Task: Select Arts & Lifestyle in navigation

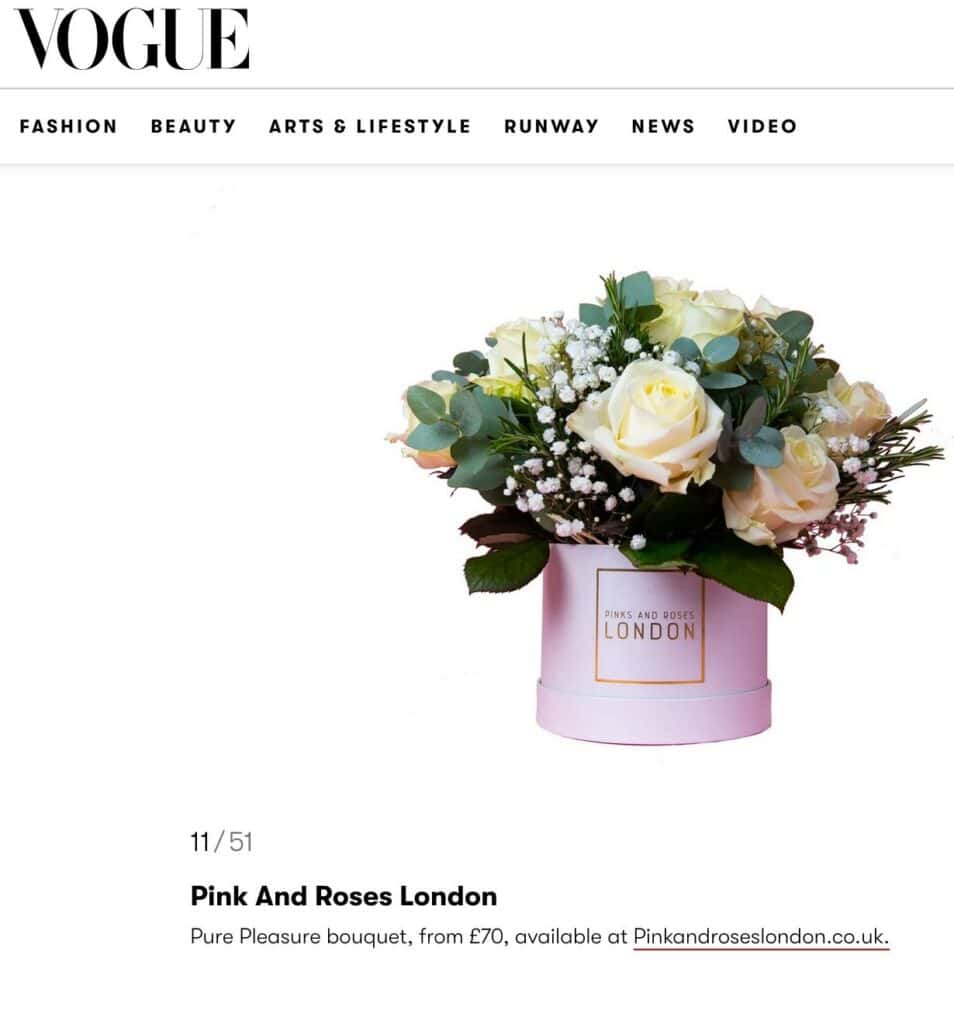Action: (370, 126)
